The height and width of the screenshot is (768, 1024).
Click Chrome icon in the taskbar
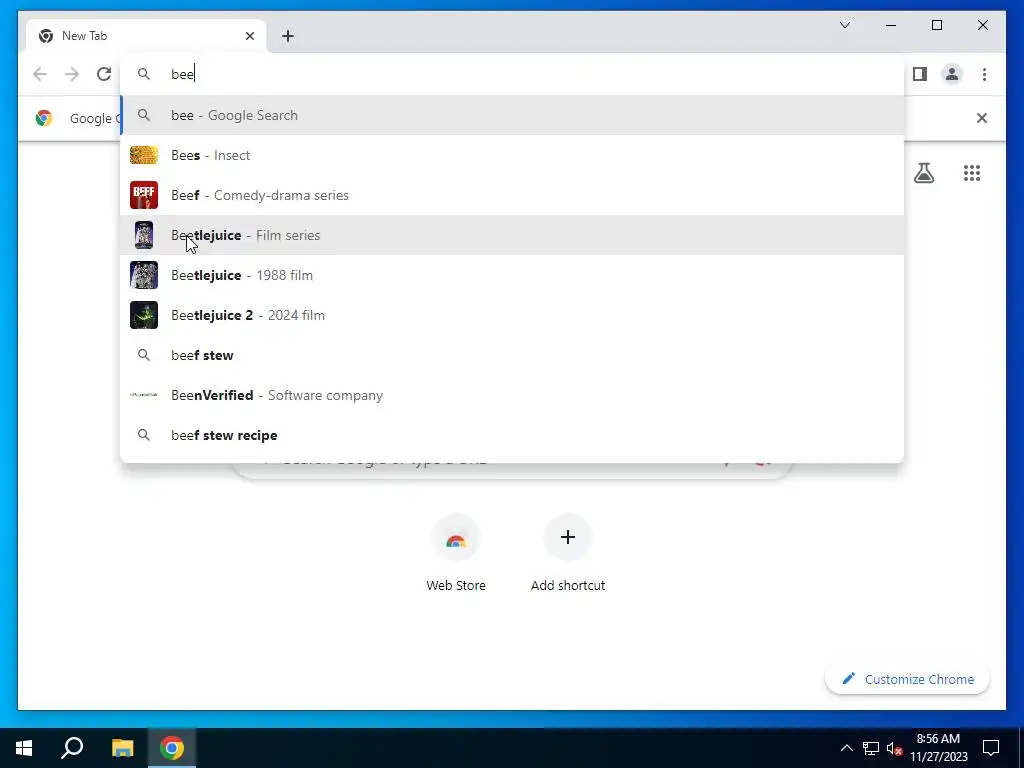[172, 748]
